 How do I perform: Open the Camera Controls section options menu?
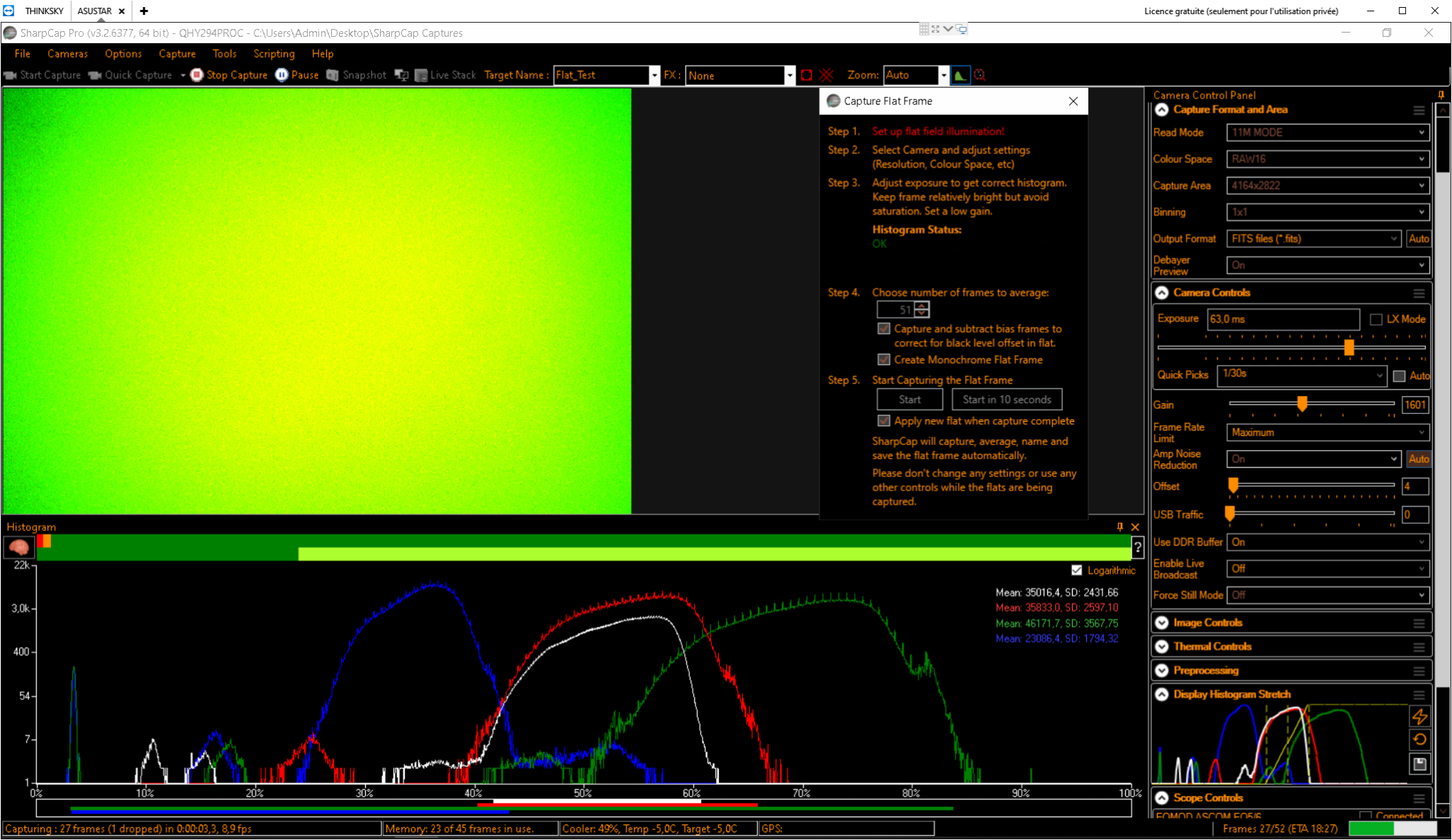coord(1419,293)
